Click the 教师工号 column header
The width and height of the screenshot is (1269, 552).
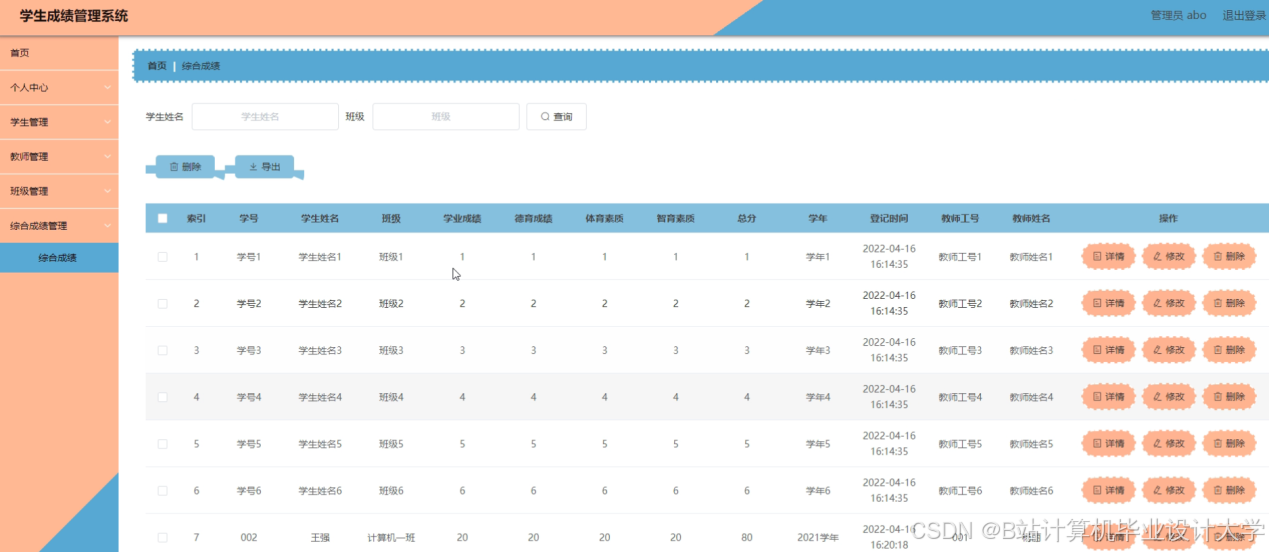click(x=959, y=218)
